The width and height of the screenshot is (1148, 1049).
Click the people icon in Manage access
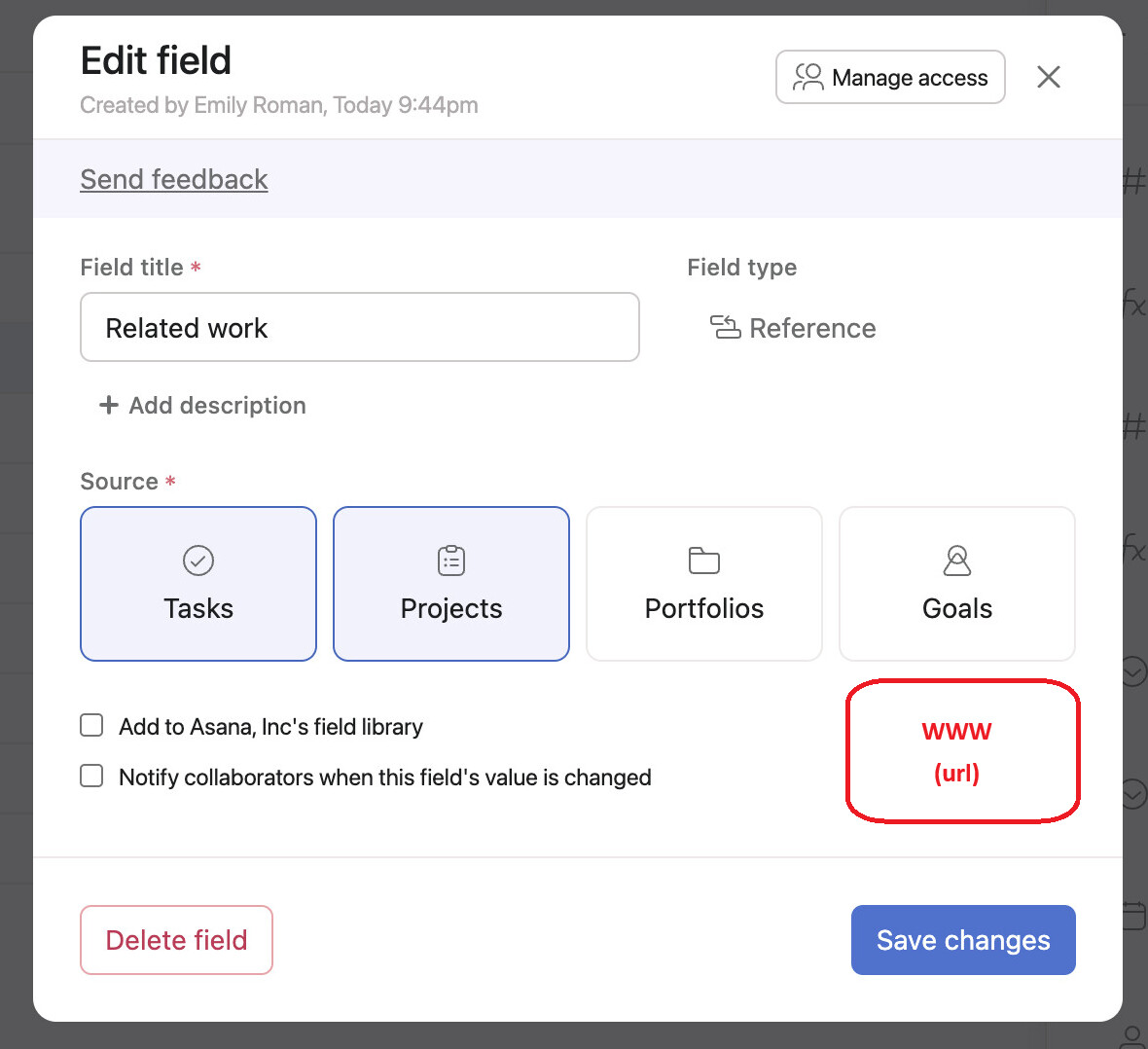point(807,77)
